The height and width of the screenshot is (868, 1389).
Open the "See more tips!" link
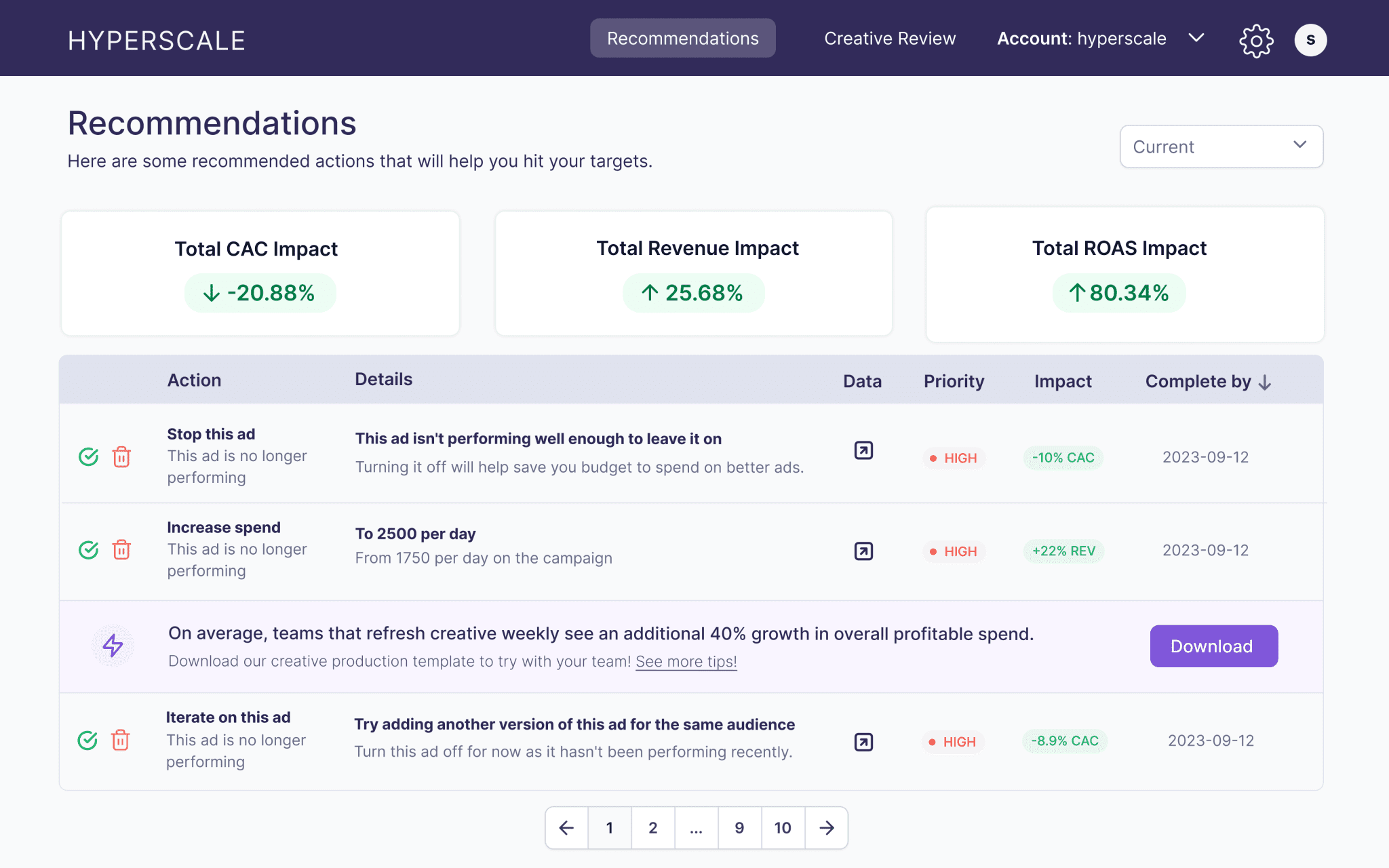point(686,661)
